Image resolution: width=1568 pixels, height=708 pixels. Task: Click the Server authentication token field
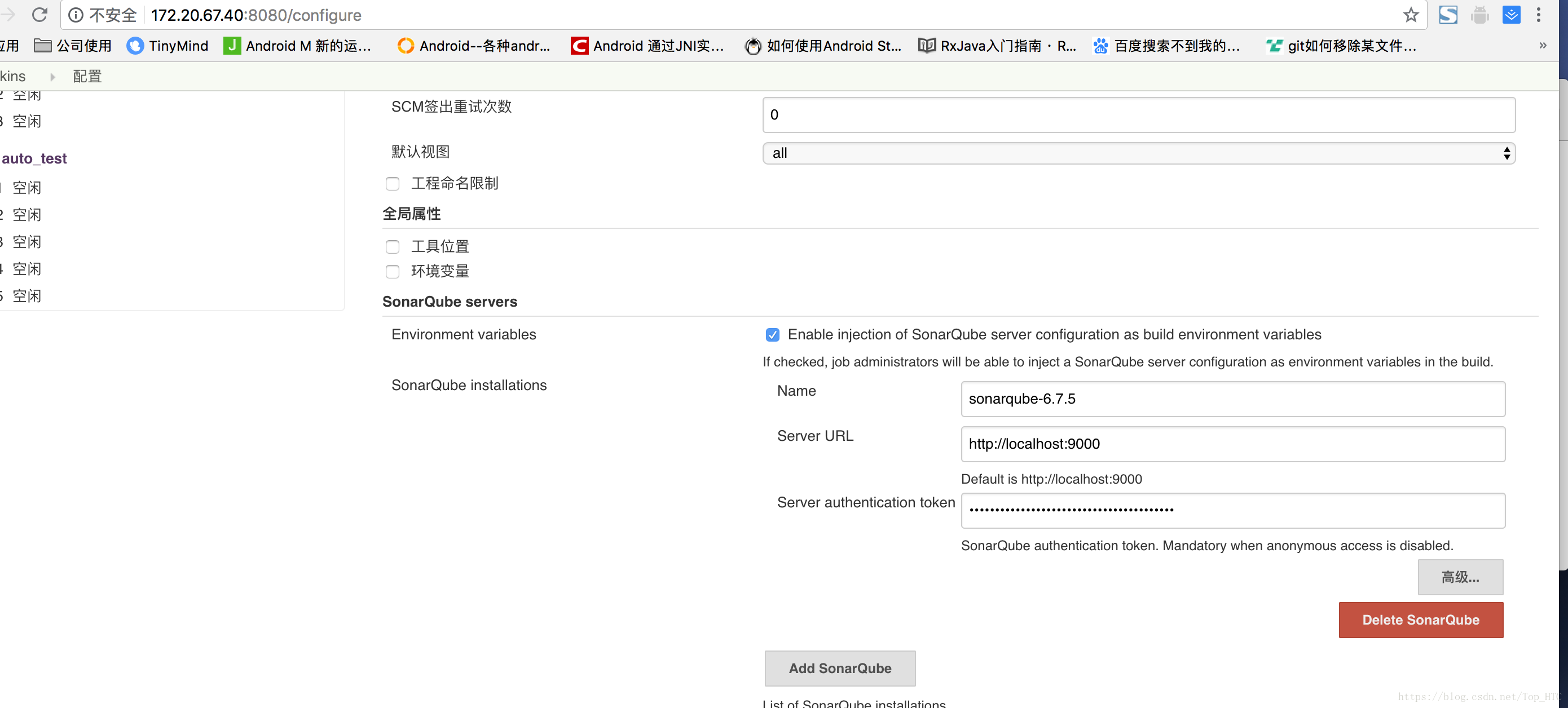tap(1232, 510)
